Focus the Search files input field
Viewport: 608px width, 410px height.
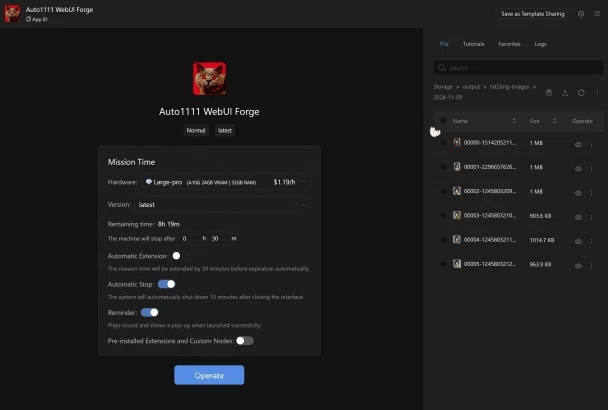pyautogui.click(x=518, y=67)
